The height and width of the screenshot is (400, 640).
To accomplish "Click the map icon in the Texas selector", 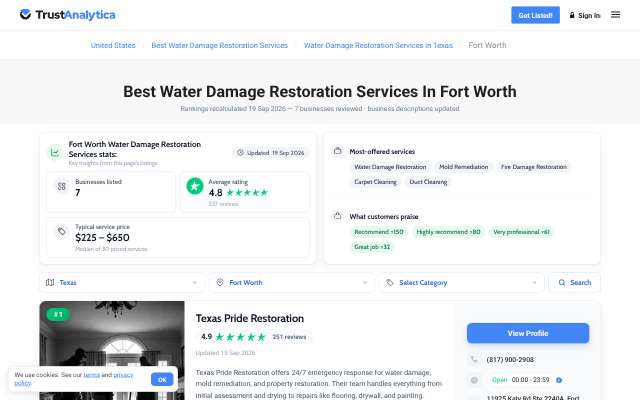I will [x=50, y=282].
